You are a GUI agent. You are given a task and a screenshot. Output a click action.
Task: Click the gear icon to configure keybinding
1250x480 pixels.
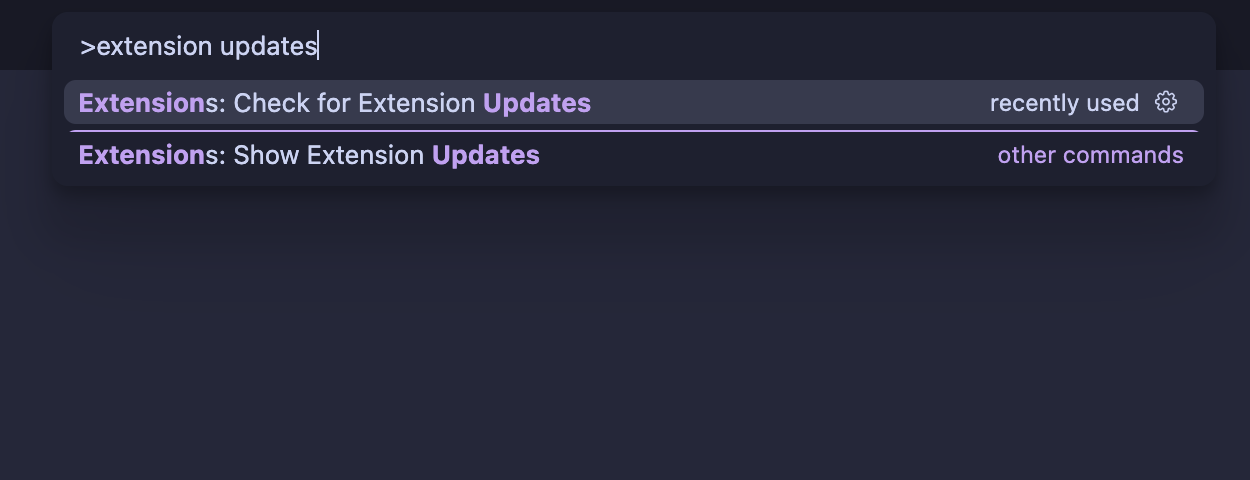pos(1165,102)
